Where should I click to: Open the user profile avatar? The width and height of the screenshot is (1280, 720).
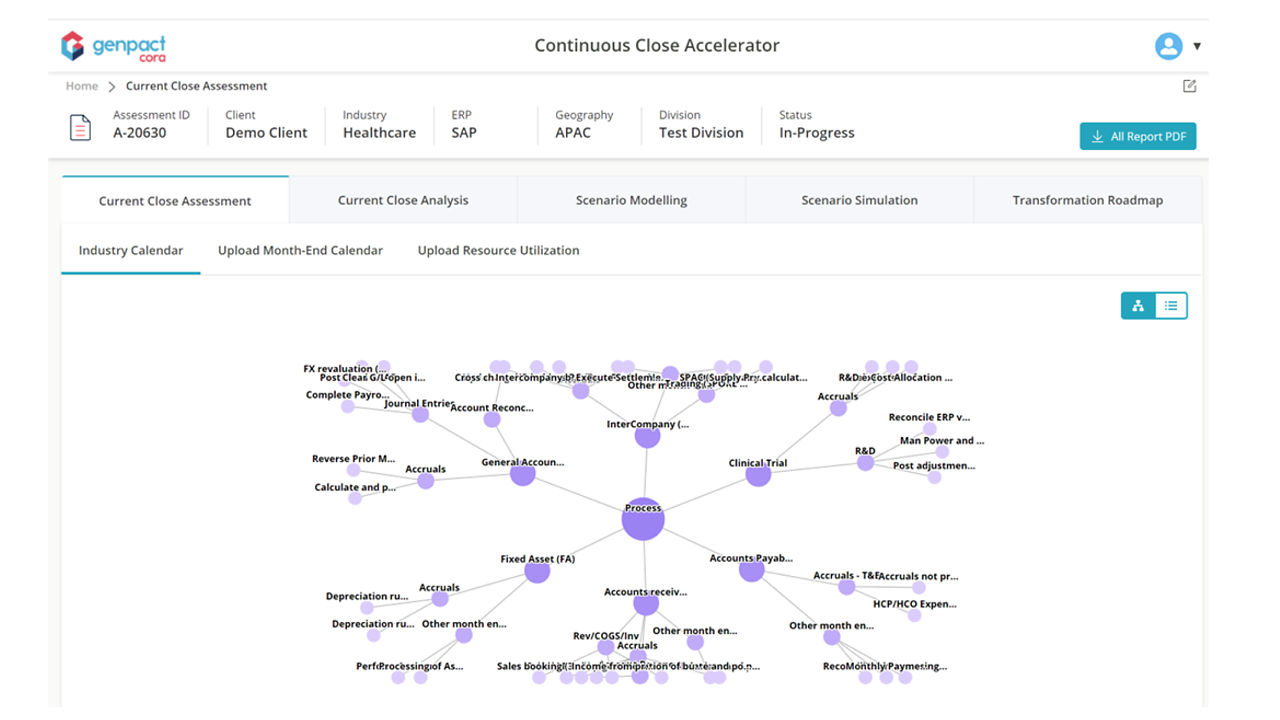tap(1168, 46)
